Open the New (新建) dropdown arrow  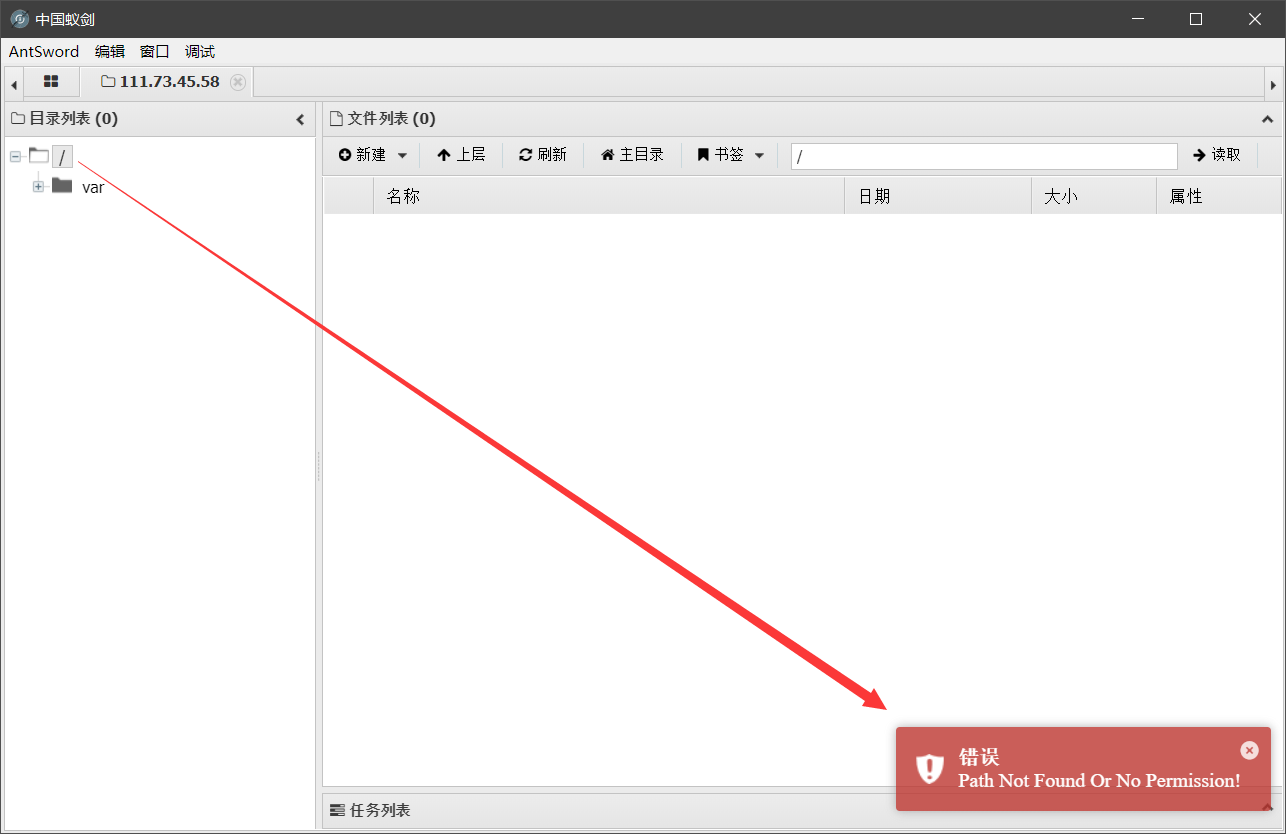click(402, 155)
